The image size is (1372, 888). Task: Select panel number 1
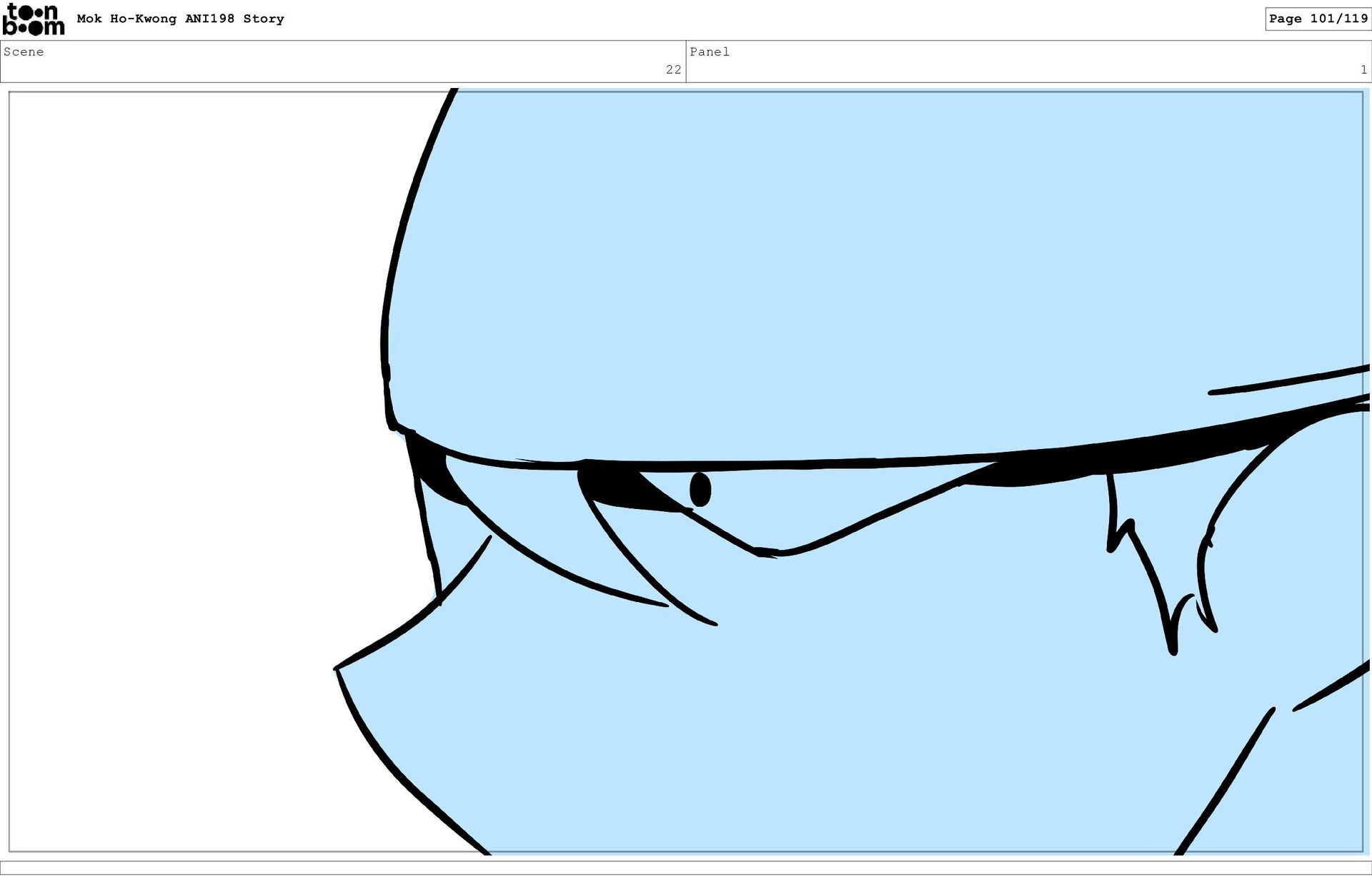(1363, 69)
